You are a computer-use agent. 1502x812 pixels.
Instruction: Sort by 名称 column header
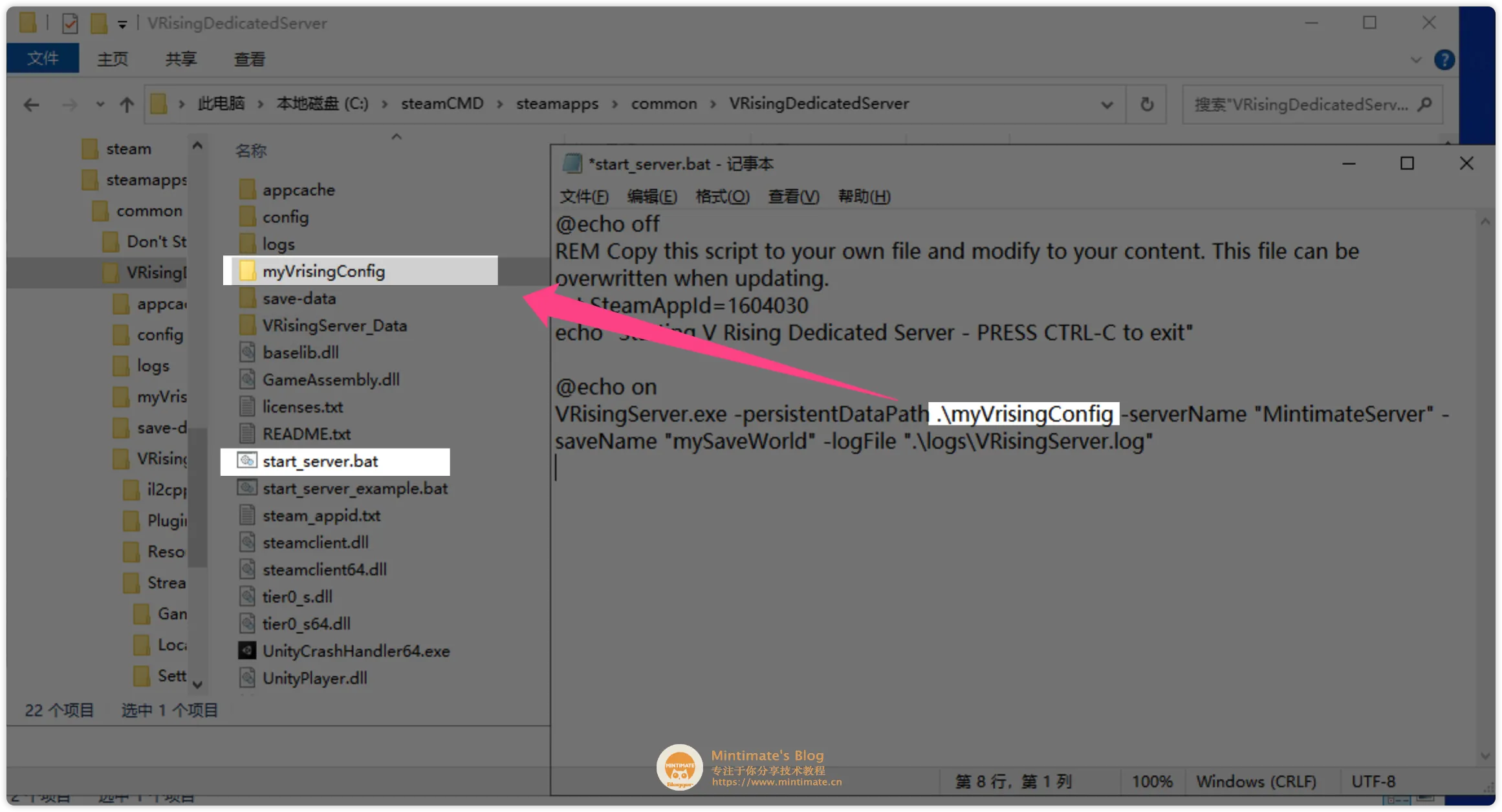pyautogui.click(x=251, y=151)
